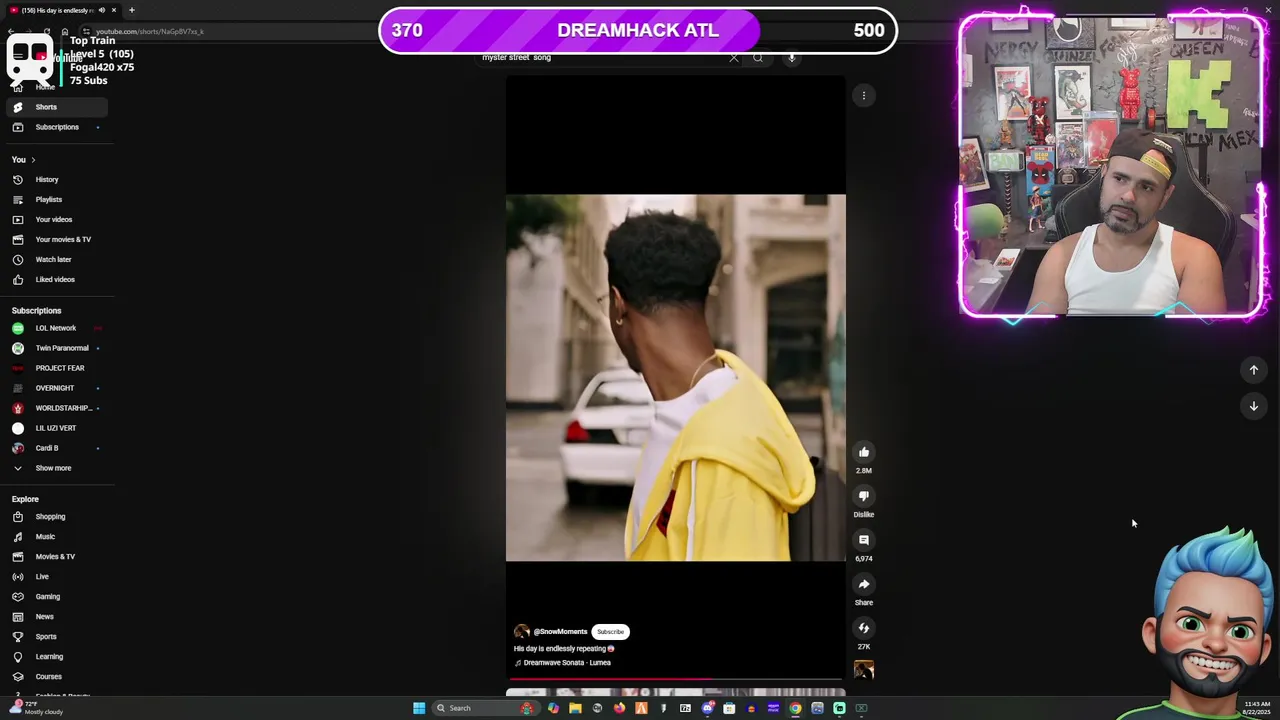Open the You section
This screenshot has height=720, width=1280.
coord(23,160)
